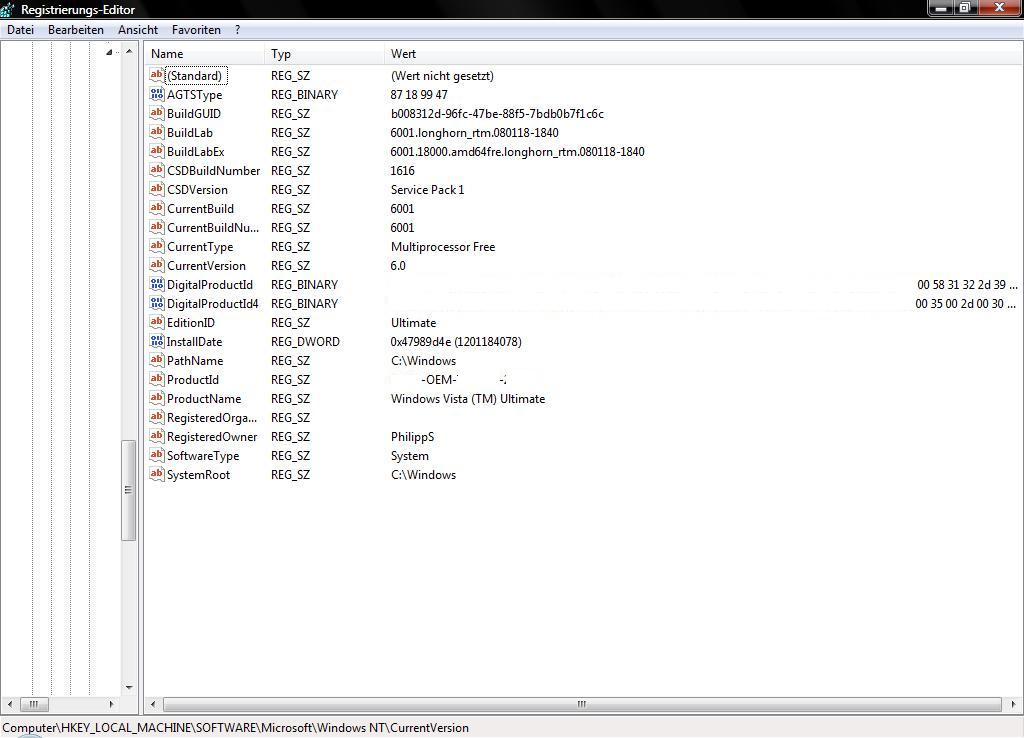
Task: Click the value '6001.longhorn_rtm.080118-1840'
Action: pyautogui.click(x=474, y=133)
